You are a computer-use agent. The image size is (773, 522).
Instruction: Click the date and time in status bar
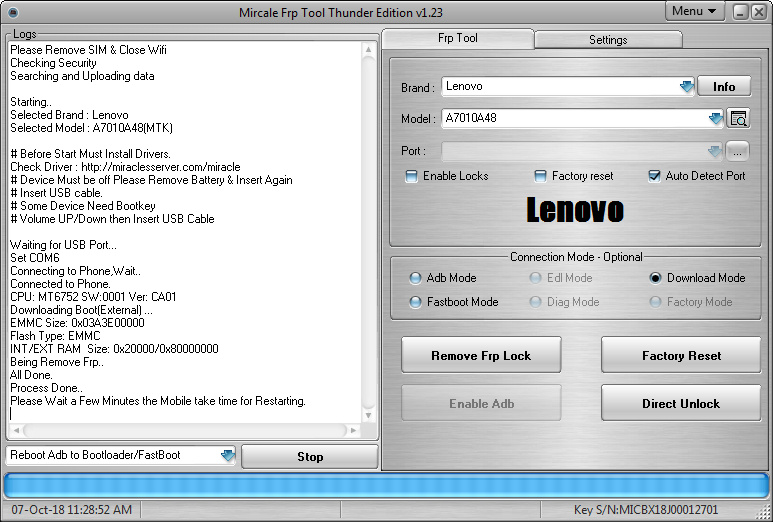pyautogui.click(x=71, y=510)
